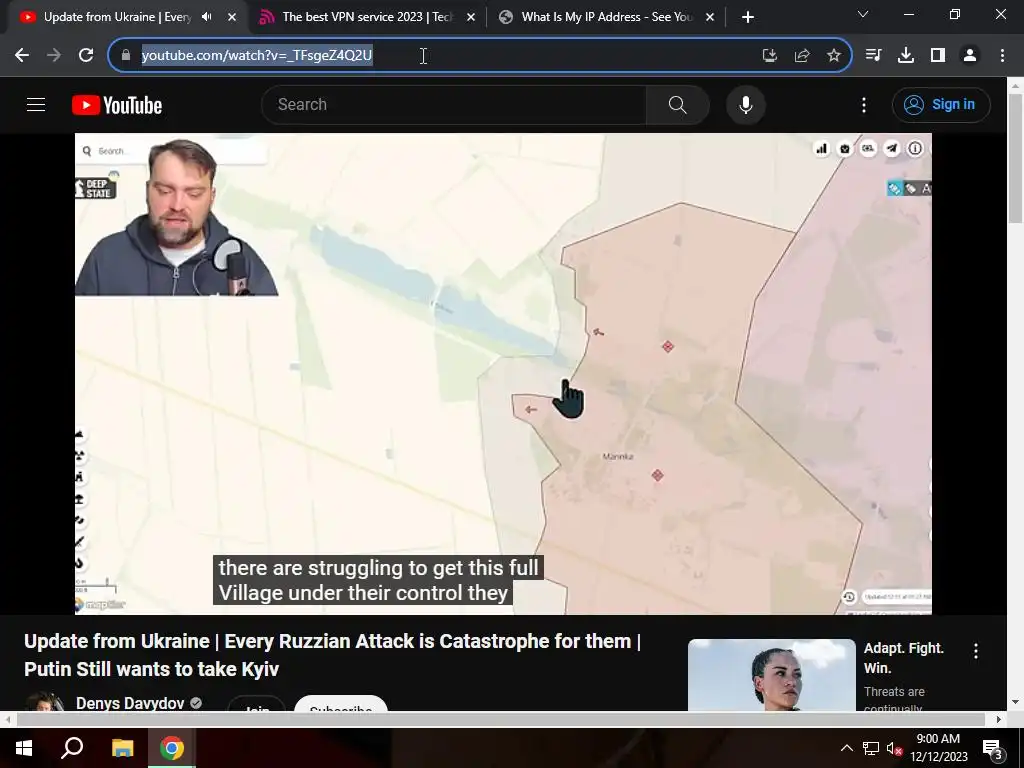Open a new browser tab
This screenshot has height=768, width=1024.
[748, 17]
